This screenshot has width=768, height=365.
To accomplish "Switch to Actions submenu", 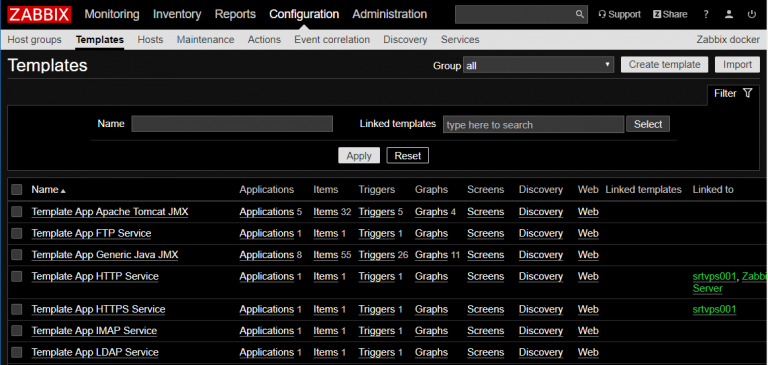I will coord(264,40).
